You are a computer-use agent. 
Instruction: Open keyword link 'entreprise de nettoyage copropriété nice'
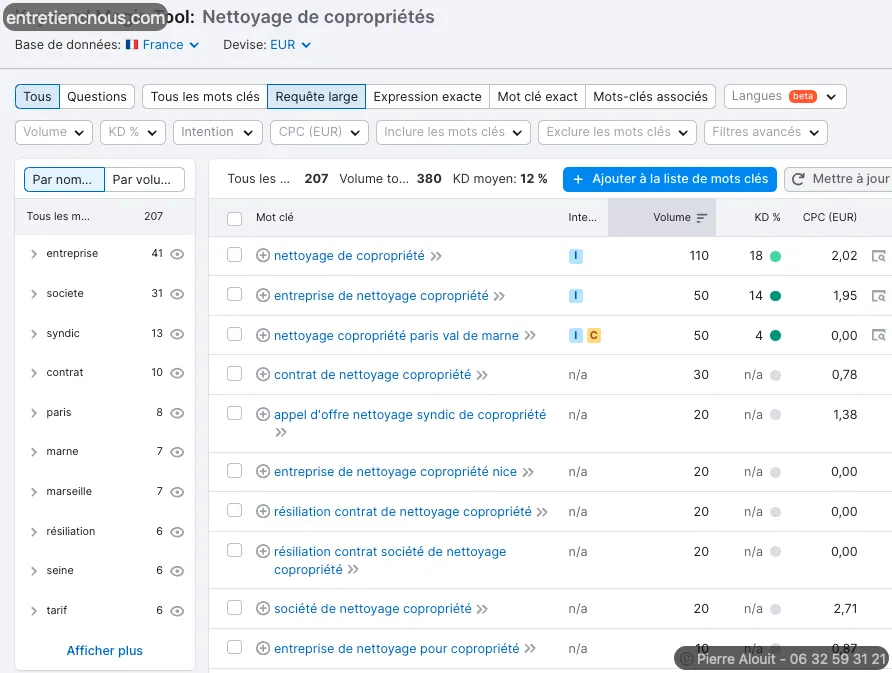tap(395, 472)
